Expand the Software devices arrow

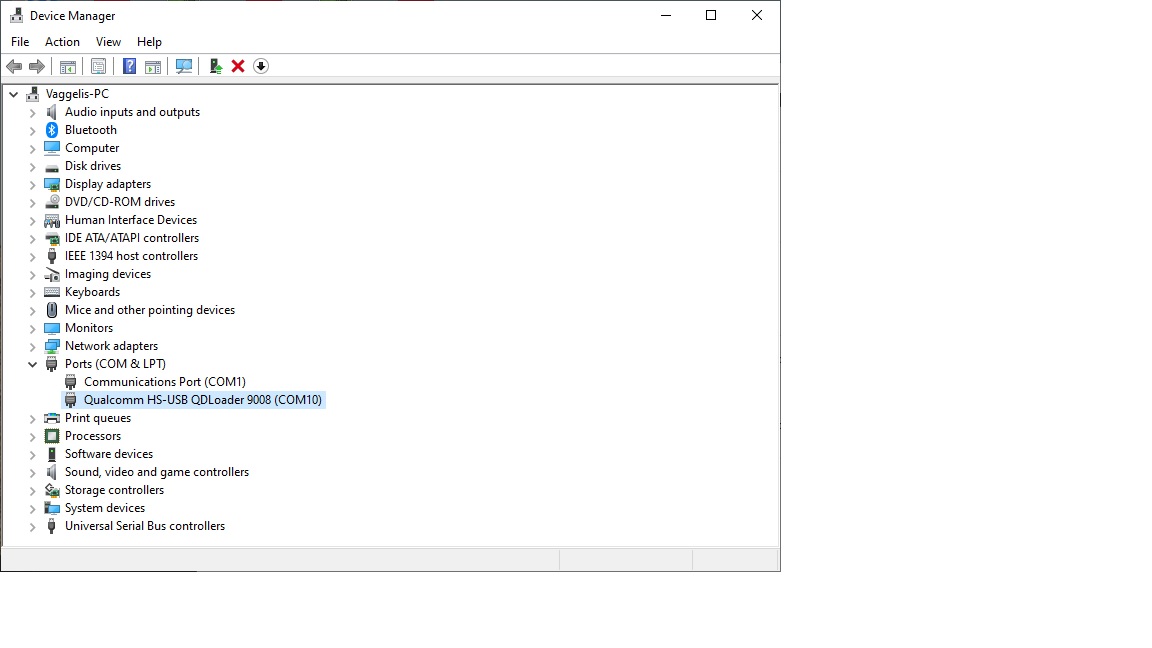(32, 455)
